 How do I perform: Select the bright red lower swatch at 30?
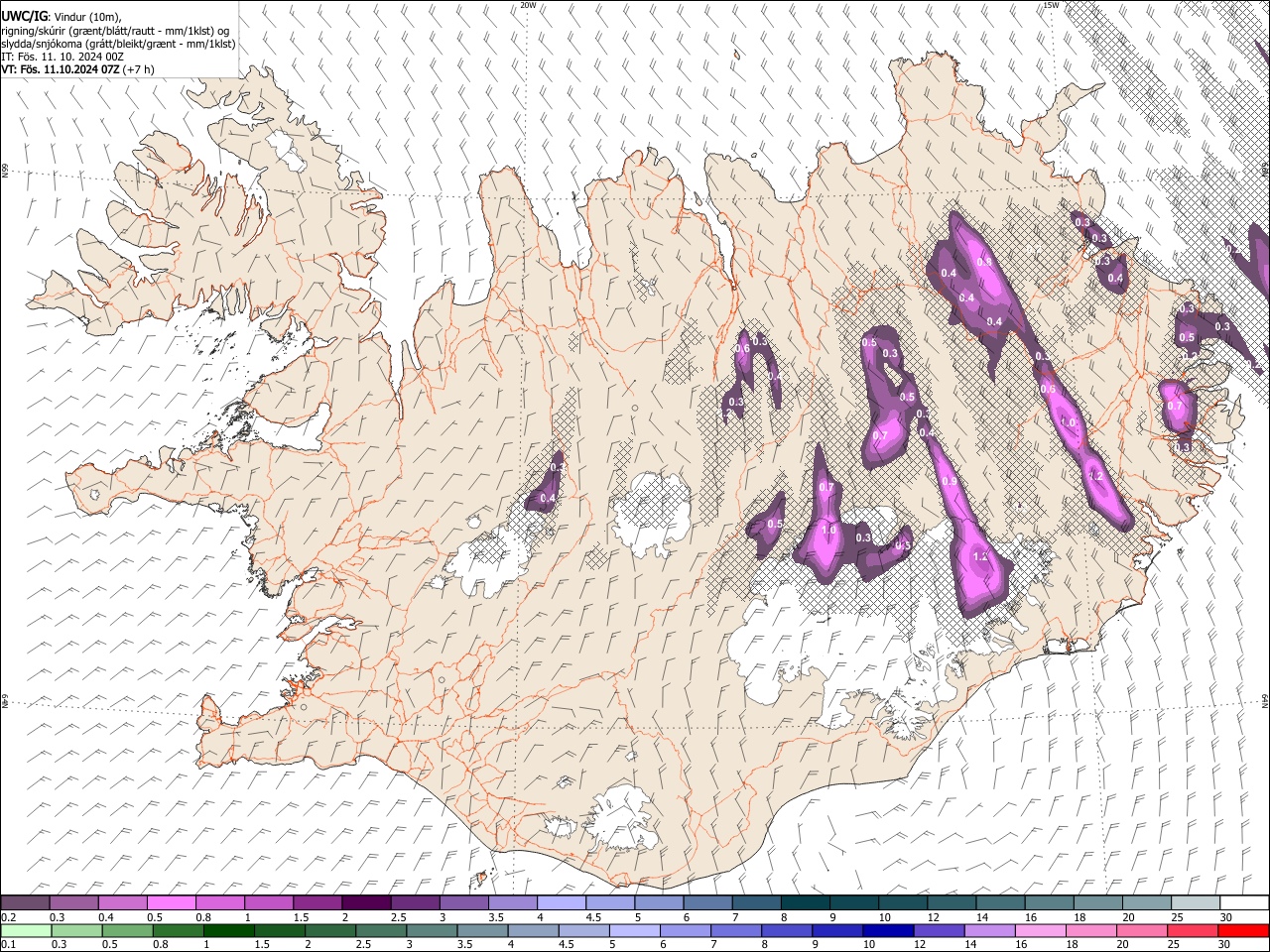[x=1242, y=930]
